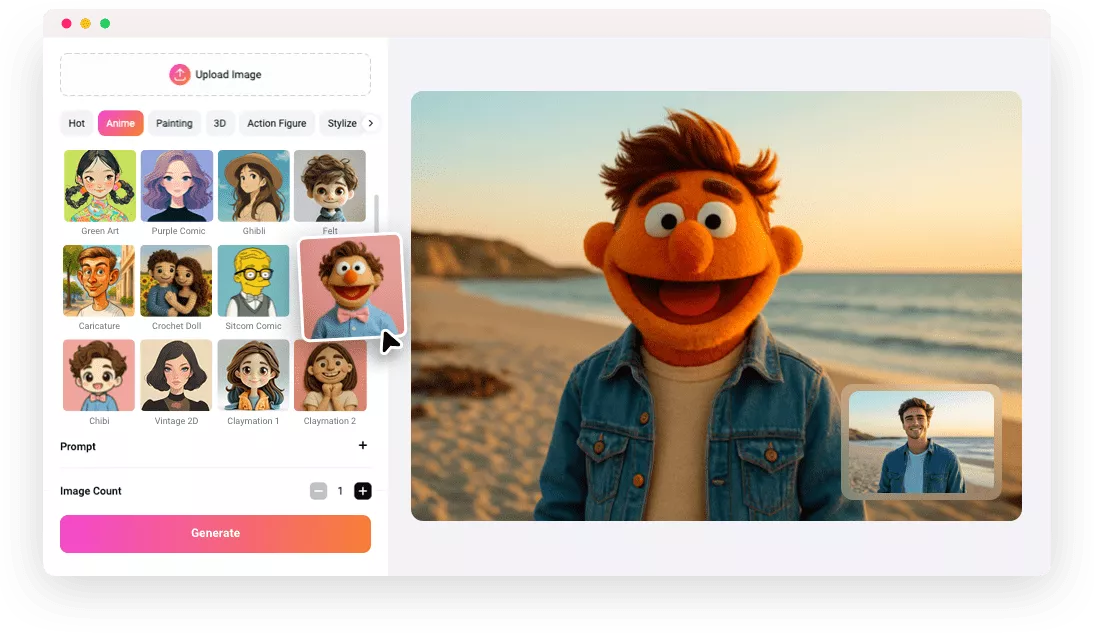
Task: Select the Crochet Doll style thumbnail
Action: pyautogui.click(x=177, y=281)
